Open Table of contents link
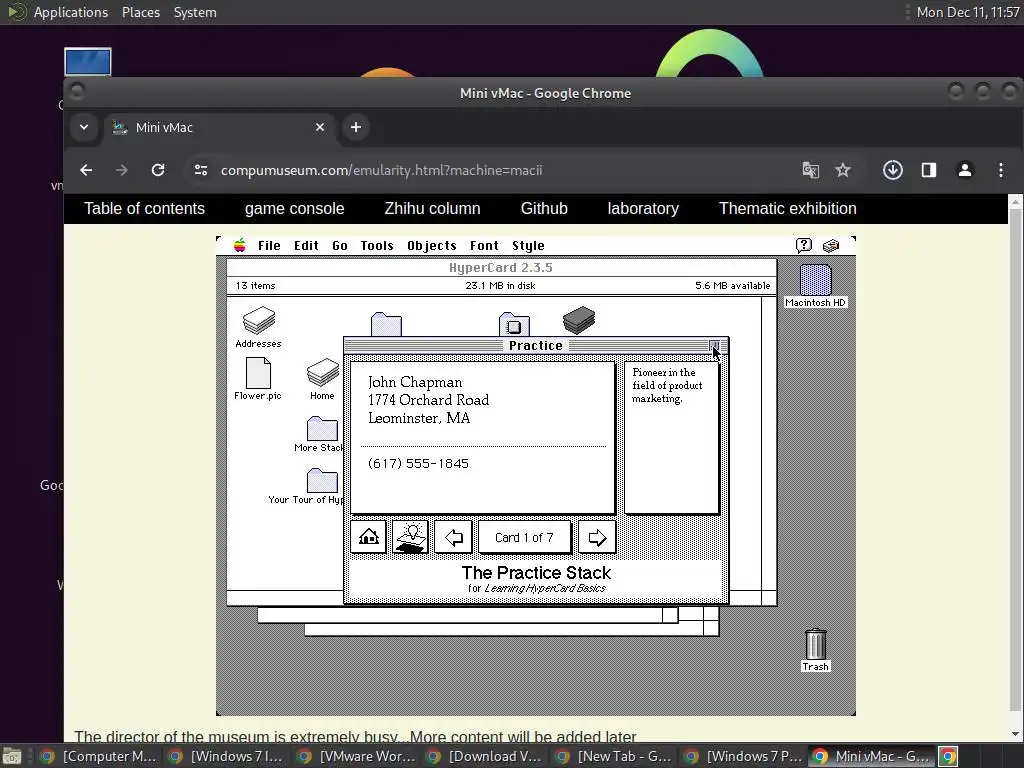Viewport: 1024px width, 768px height. [144, 208]
